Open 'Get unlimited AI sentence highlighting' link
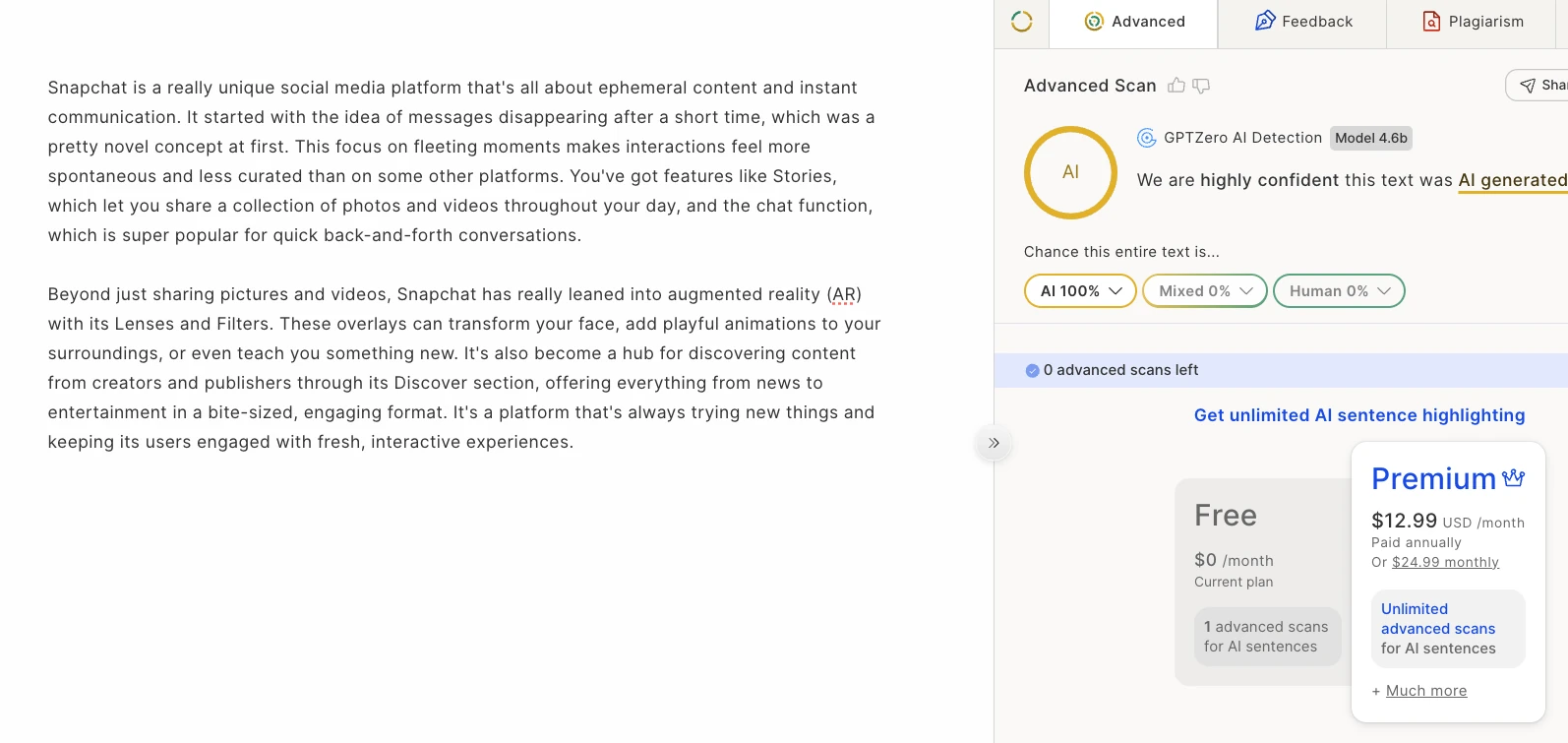Image resolution: width=1568 pixels, height=743 pixels. tap(1359, 415)
